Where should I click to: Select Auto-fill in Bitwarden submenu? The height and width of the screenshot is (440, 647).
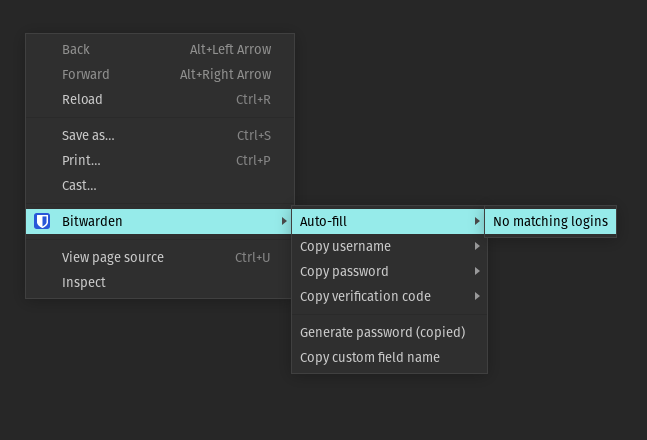388,221
